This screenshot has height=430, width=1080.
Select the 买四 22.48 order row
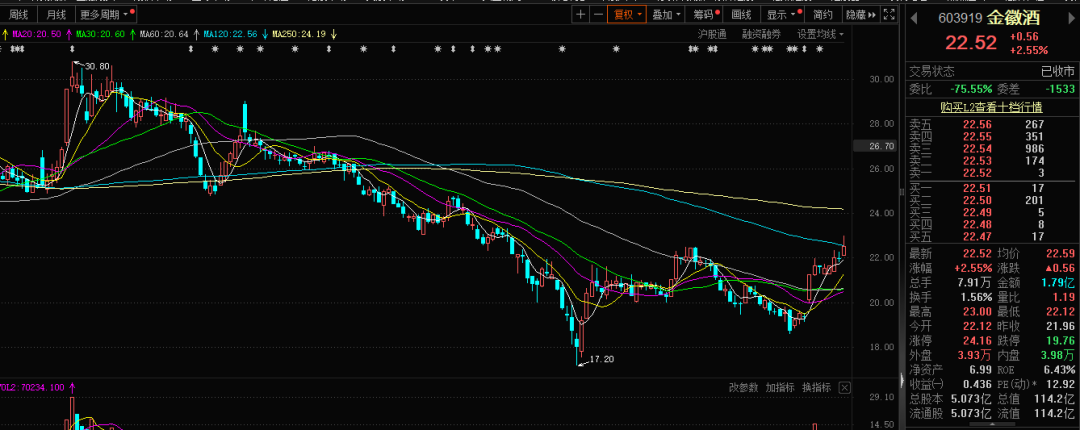click(x=991, y=224)
